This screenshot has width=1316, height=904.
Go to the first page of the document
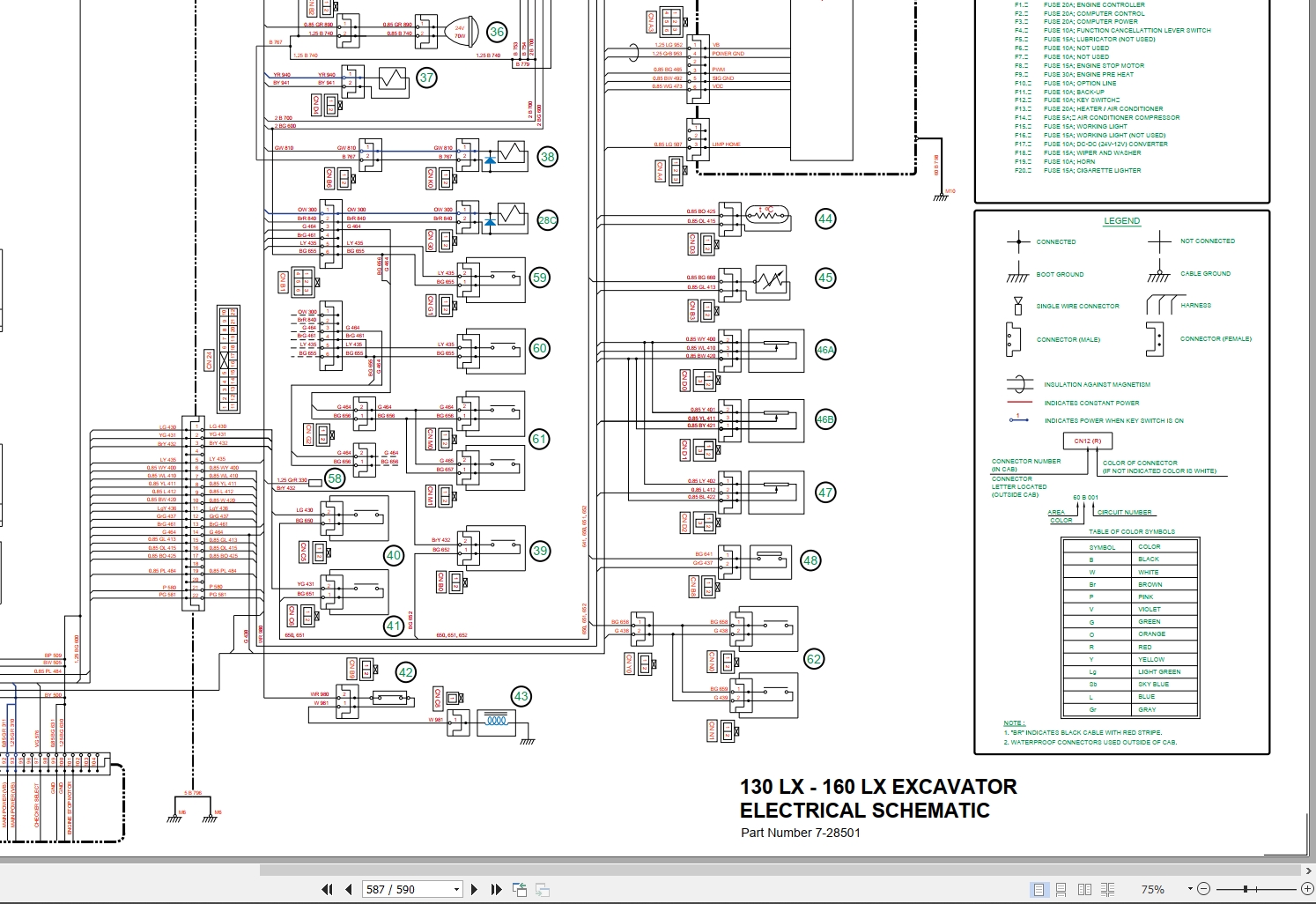coord(328,889)
